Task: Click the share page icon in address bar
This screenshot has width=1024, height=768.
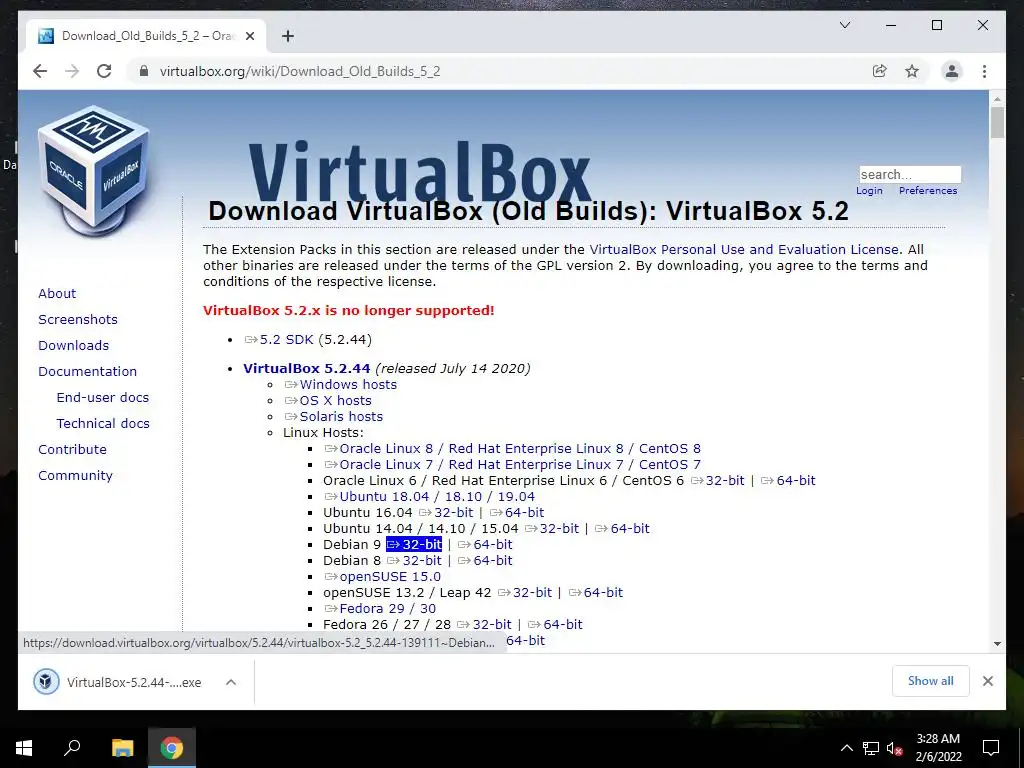Action: [880, 71]
